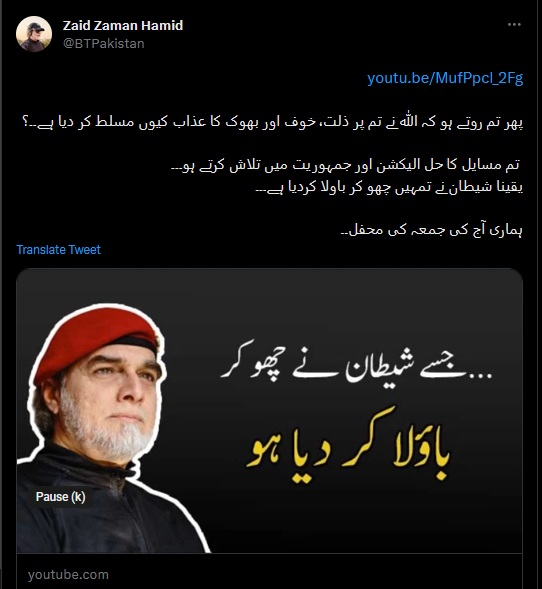Follow the youtu.be/MufPpcl_2Fg link

click(445, 78)
